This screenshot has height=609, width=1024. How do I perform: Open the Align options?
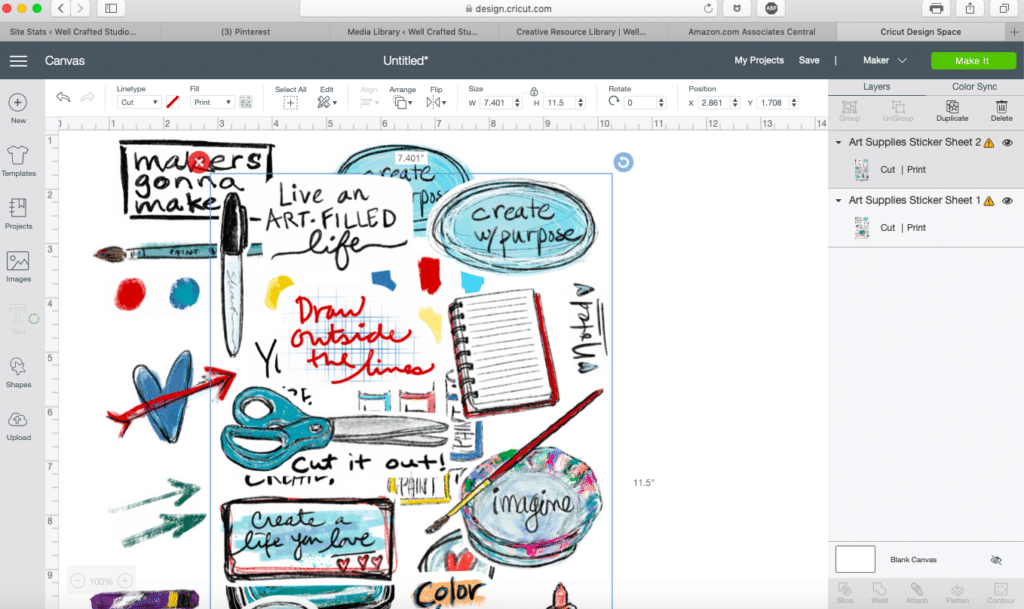(369, 102)
